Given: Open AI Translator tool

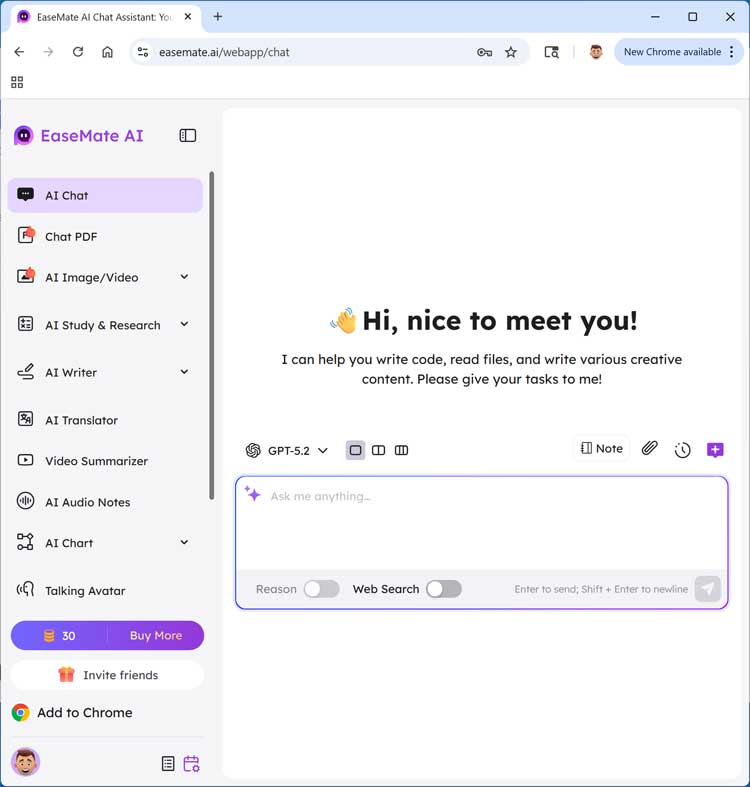Looking at the screenshot, I should [x=105, y=420].
